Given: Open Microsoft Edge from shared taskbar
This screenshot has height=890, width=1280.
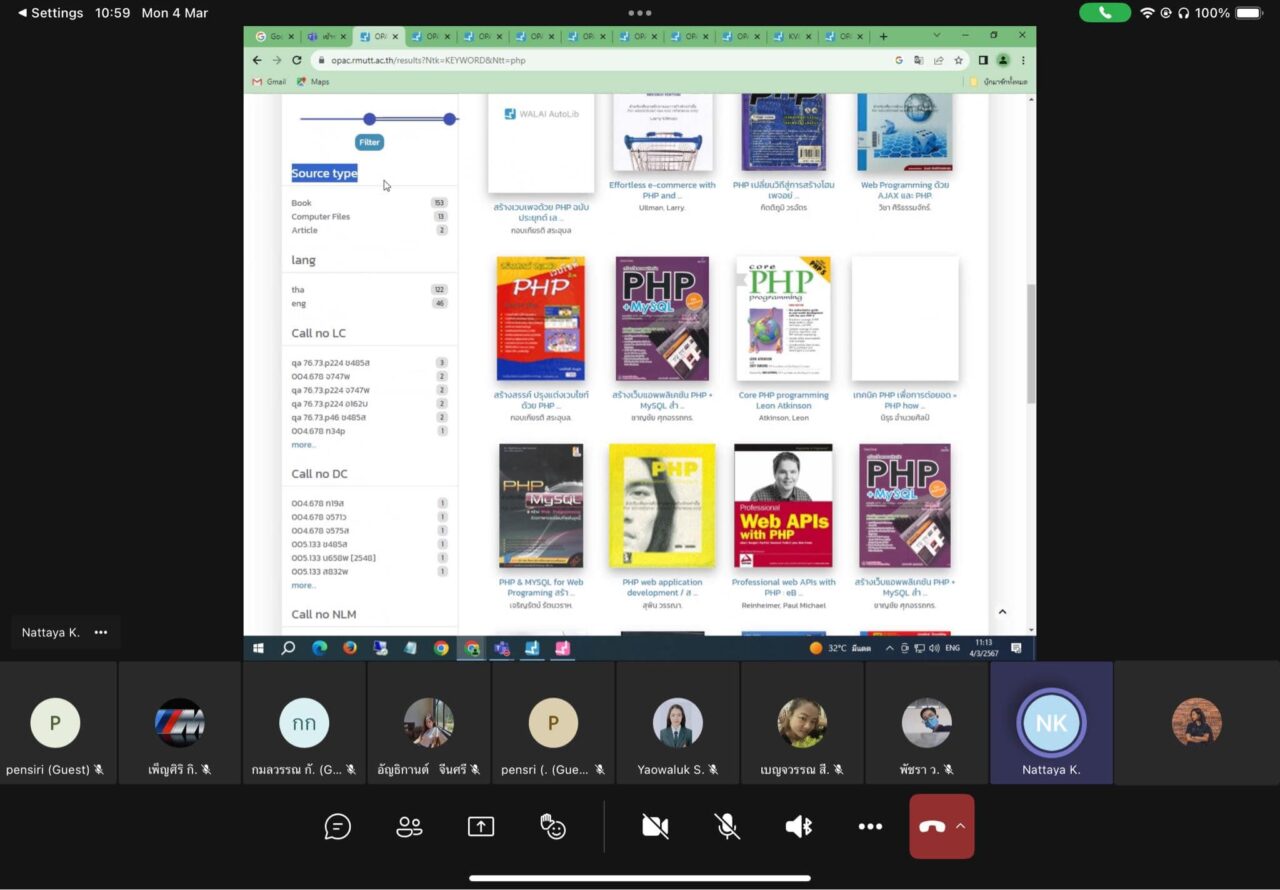Looking at the screenshot, I should point(319,648).
